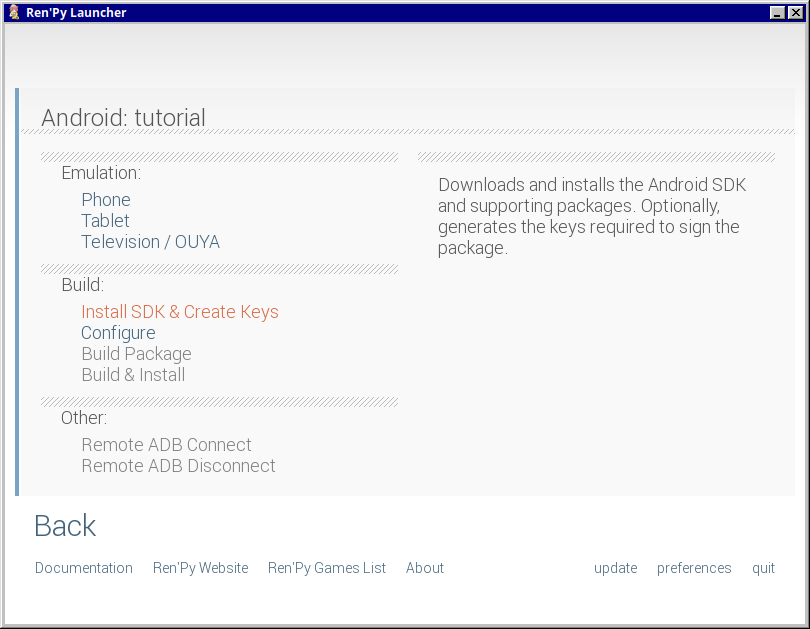
Task: Click the Ren'Py Launcher title bar icon
Action: pyautogui.click(x=14, y=12)
